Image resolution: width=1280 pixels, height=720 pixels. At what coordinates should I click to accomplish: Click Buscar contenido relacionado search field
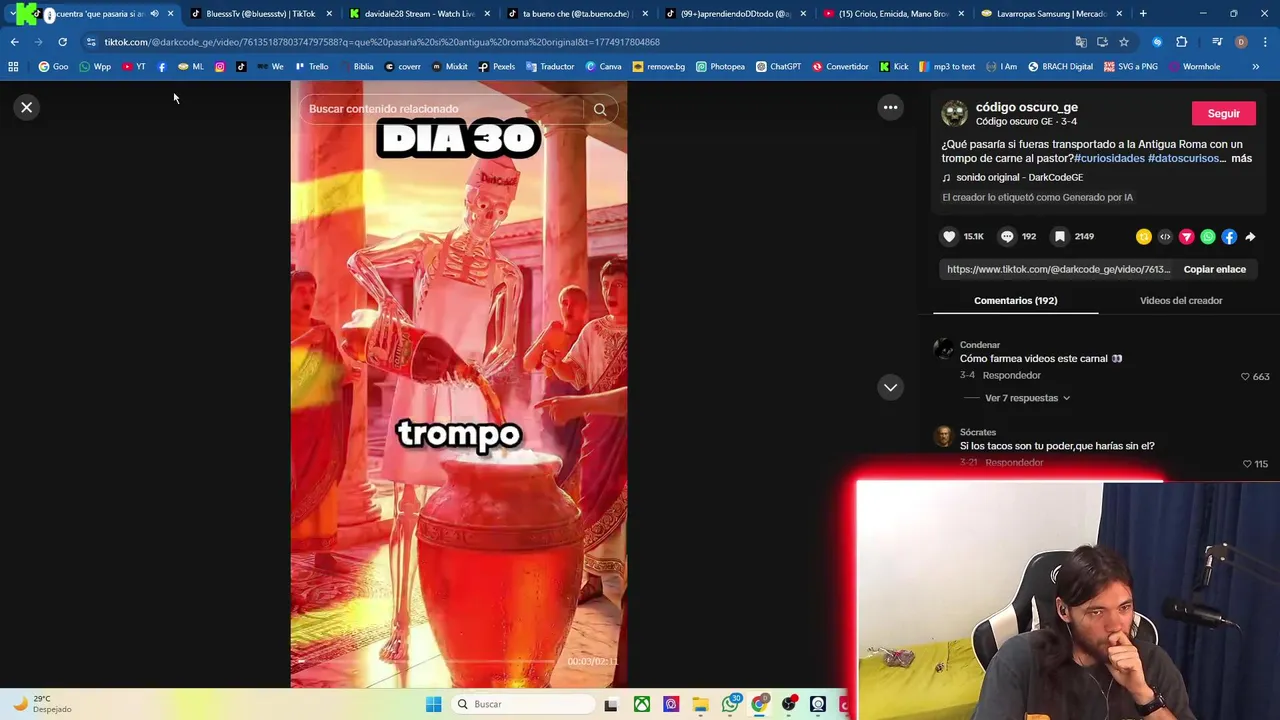point(444,109)
